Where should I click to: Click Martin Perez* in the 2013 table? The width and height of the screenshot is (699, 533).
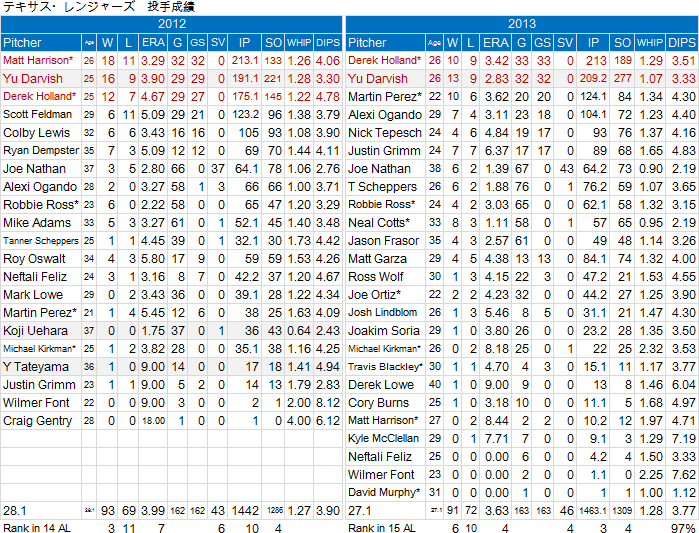pyautogui.click(x=385, y=96)
